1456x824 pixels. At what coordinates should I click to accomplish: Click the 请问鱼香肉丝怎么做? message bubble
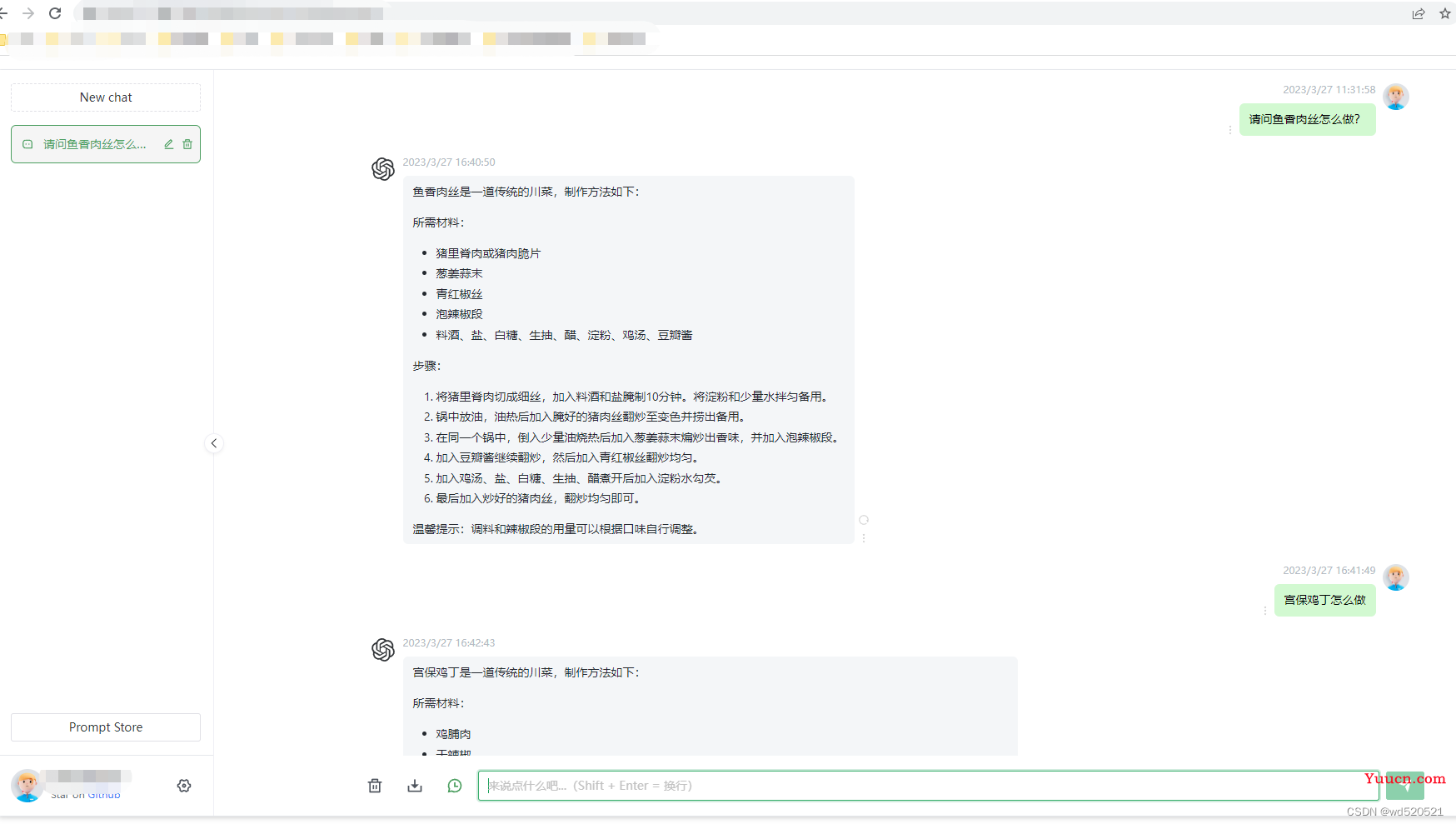coord(1307,119)
